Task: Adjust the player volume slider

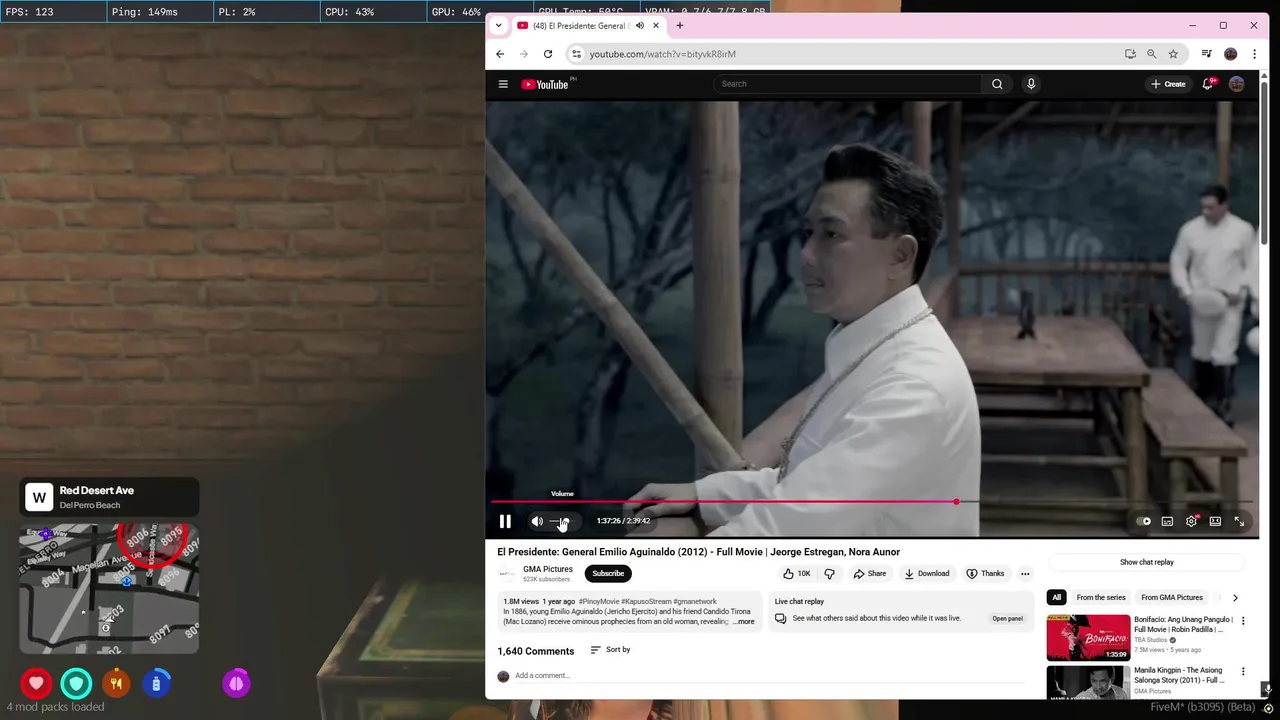Action: pyautogui.click(x=563, y=521)
